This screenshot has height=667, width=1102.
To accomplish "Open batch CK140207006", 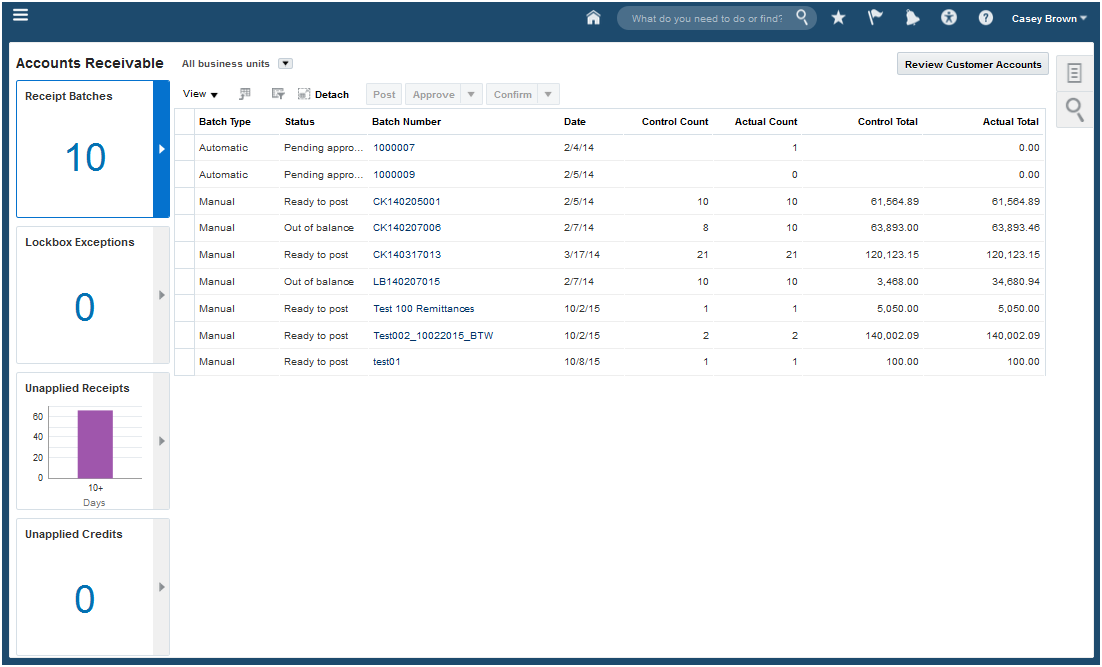I will pyautogui.click(x=406, y=228).
